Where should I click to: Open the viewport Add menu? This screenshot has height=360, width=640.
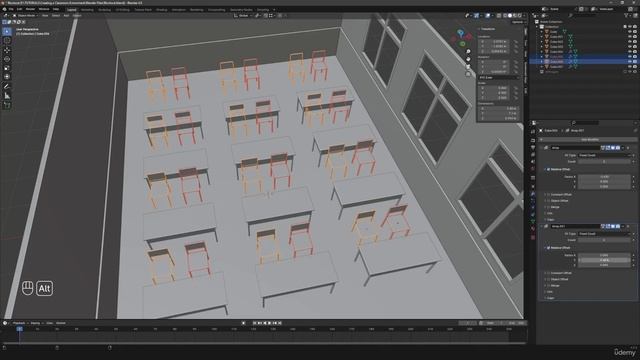[66, 16]
